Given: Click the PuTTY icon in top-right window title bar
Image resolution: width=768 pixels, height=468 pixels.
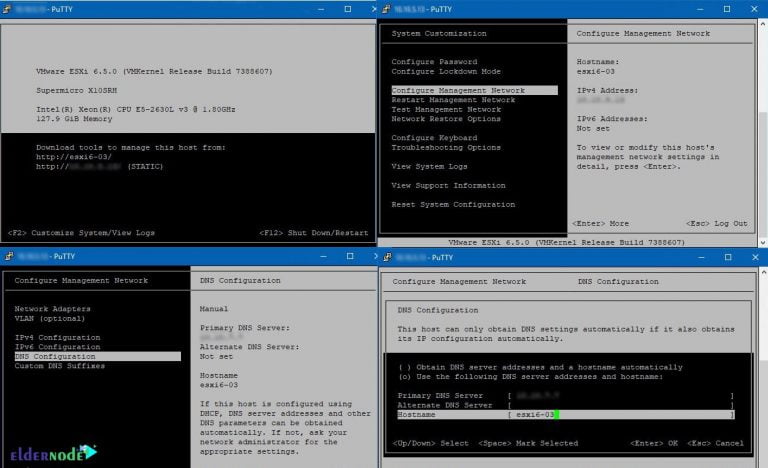Looking at the screenshot, I should pos(386,9).
